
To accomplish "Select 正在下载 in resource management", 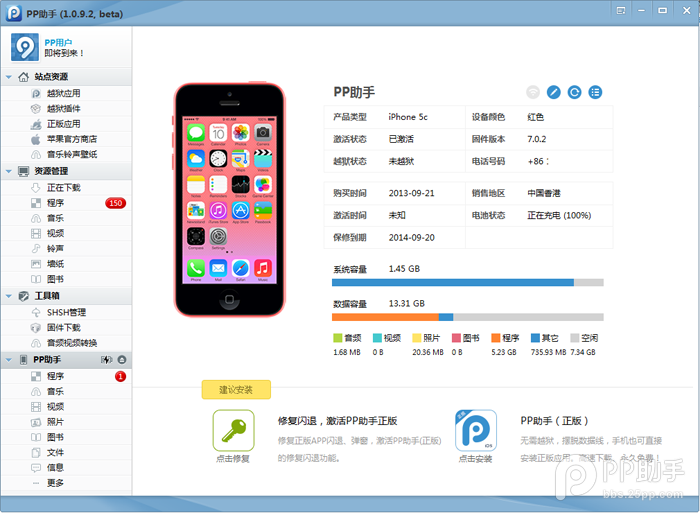I will 64,187.
